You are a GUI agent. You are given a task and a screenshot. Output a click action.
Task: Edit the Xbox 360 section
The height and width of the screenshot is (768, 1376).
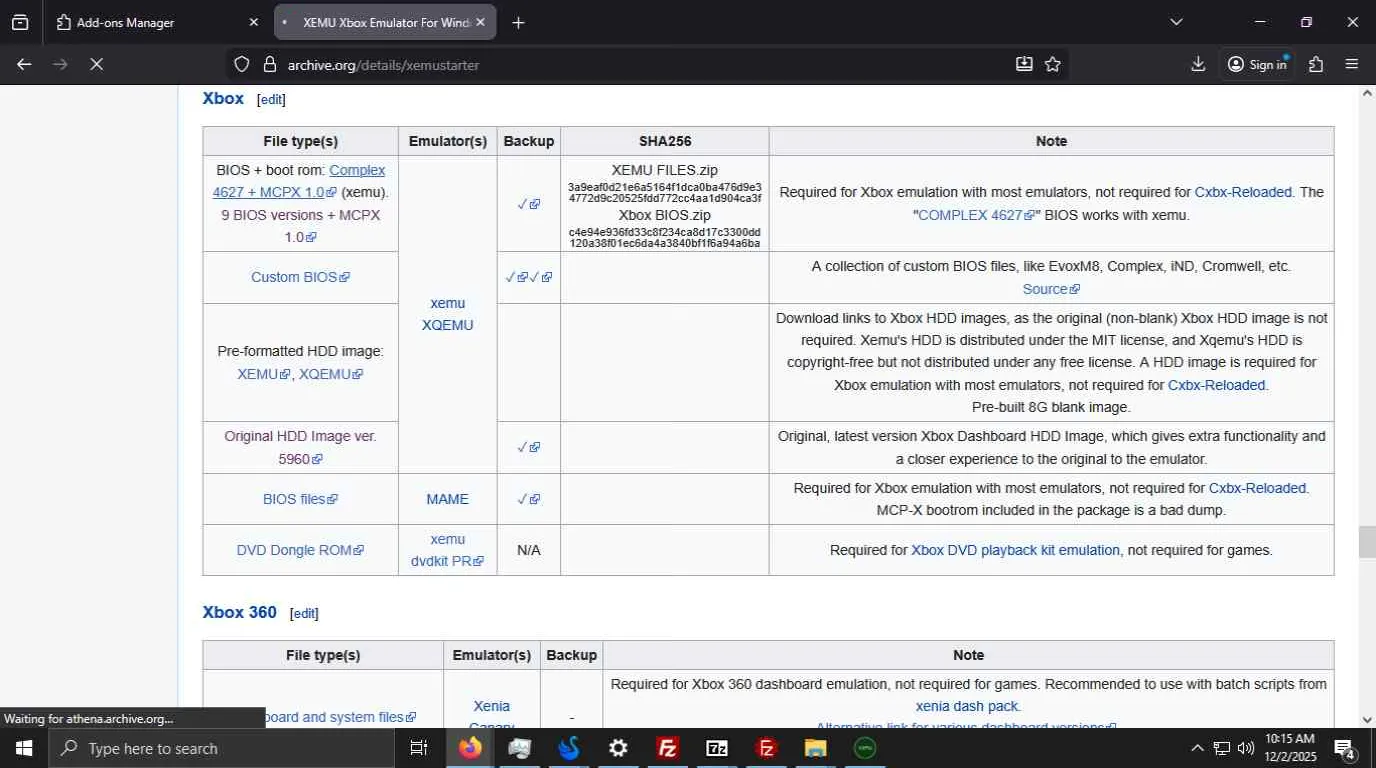[x=304, y=614]
